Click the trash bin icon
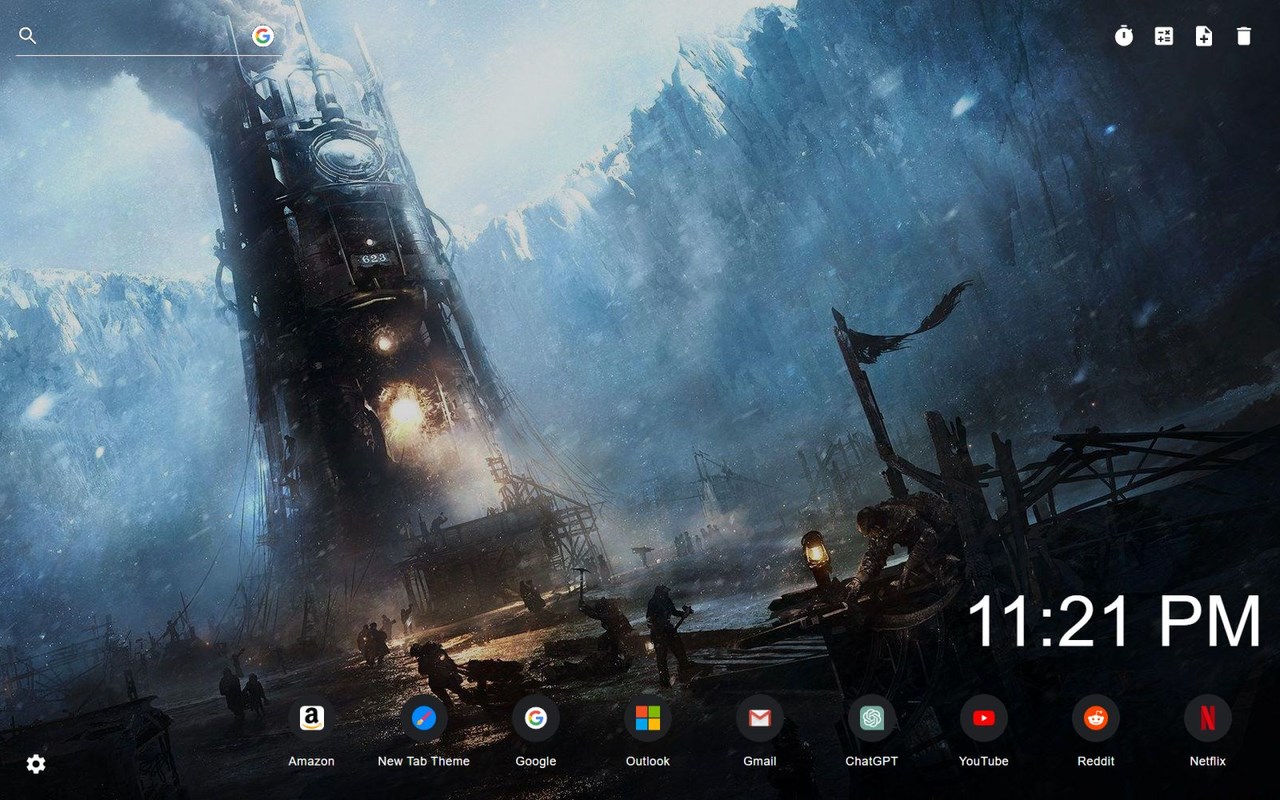Image resolution: width=1280 pixels, height=800 pixels. tap(1244, 36)
